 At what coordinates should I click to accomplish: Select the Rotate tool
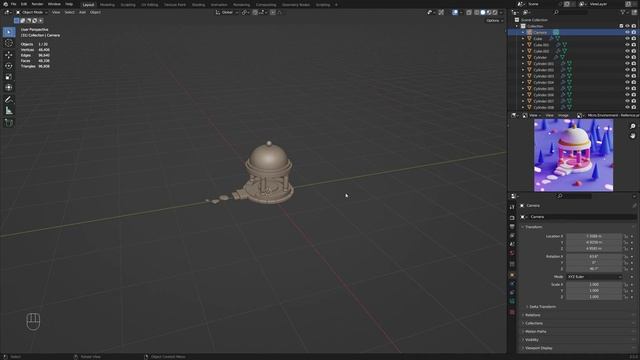(9, 66)
